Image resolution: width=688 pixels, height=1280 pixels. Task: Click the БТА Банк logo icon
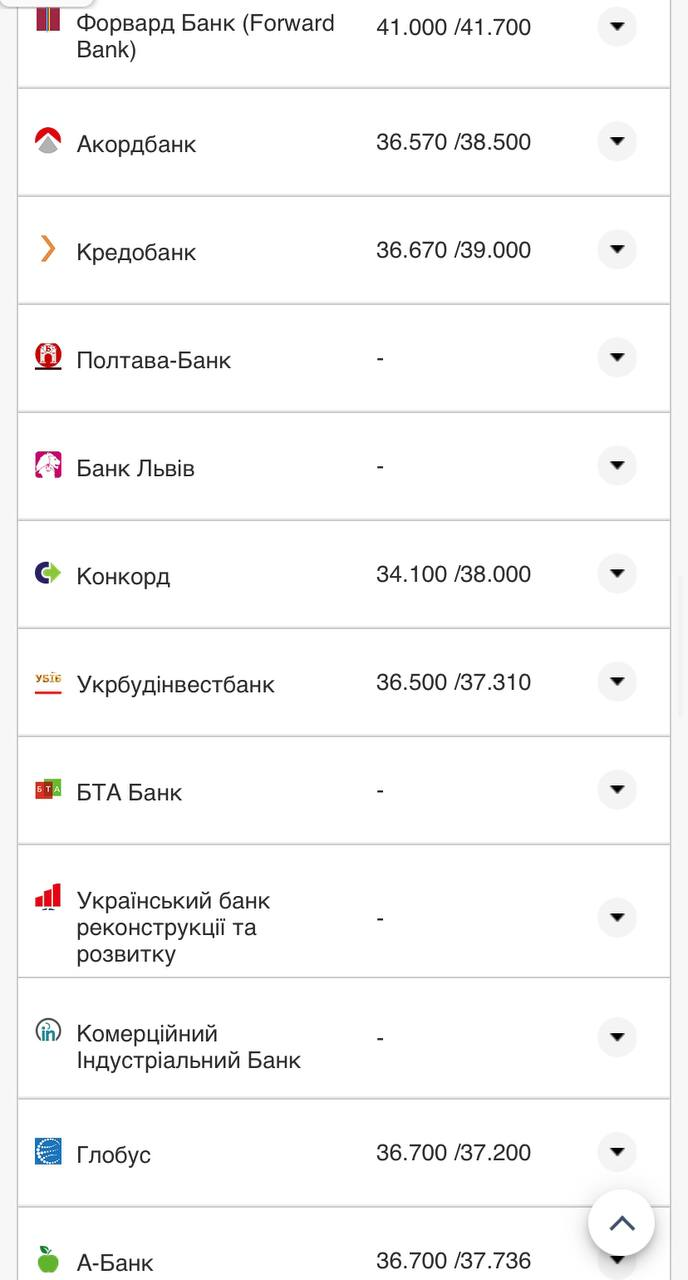tap(48, 790)
